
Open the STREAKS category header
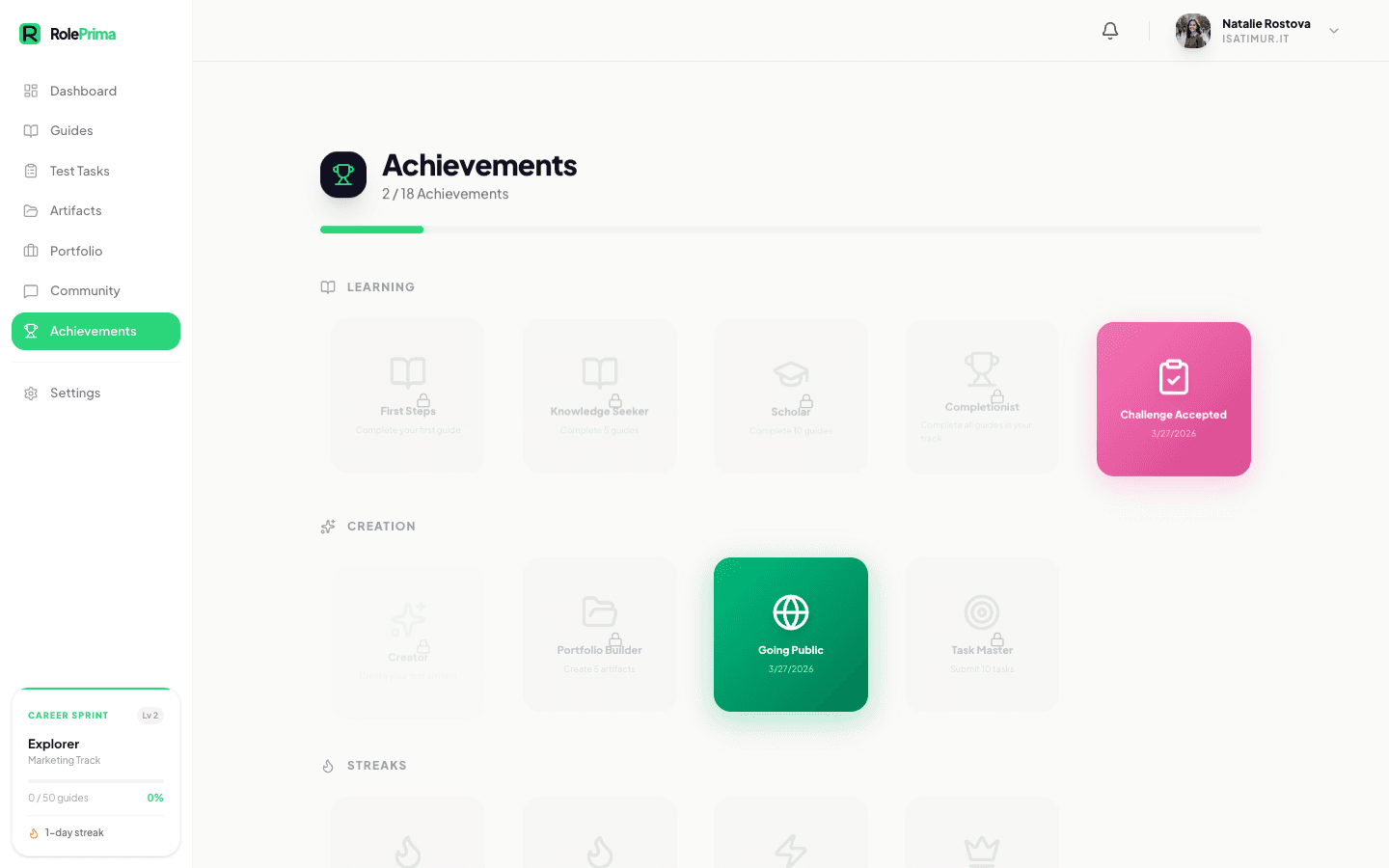tap(365, 765)
